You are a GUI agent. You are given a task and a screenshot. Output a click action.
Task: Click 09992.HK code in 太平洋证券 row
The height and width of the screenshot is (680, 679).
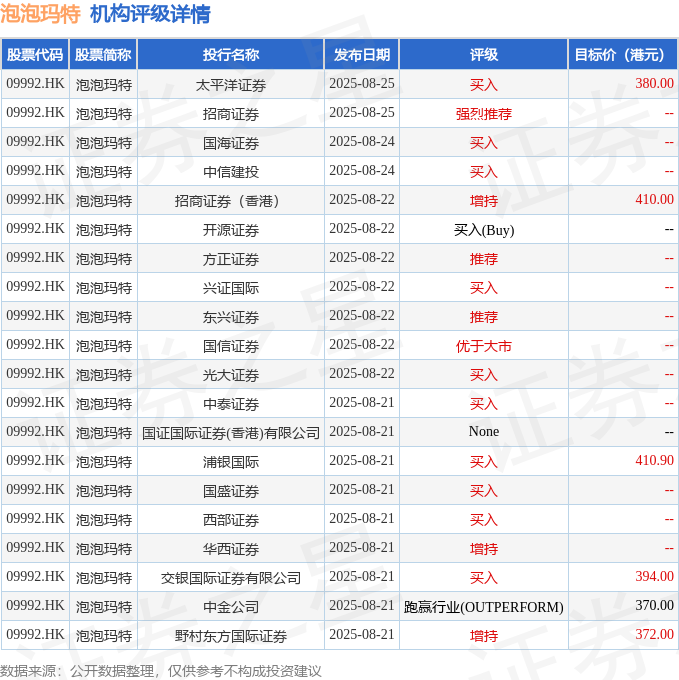(x=35, y=83)
